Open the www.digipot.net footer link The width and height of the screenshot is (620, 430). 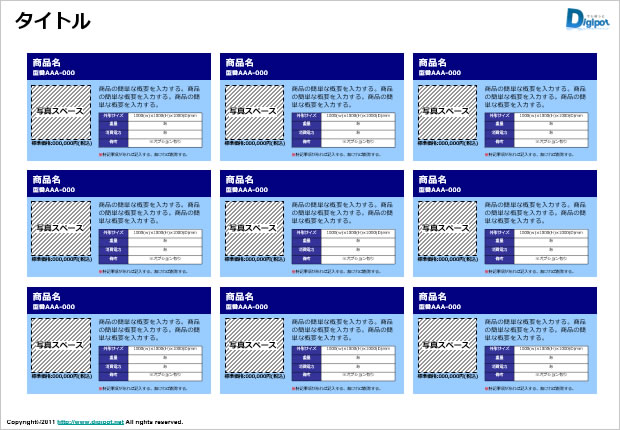(x=90, y=422)
